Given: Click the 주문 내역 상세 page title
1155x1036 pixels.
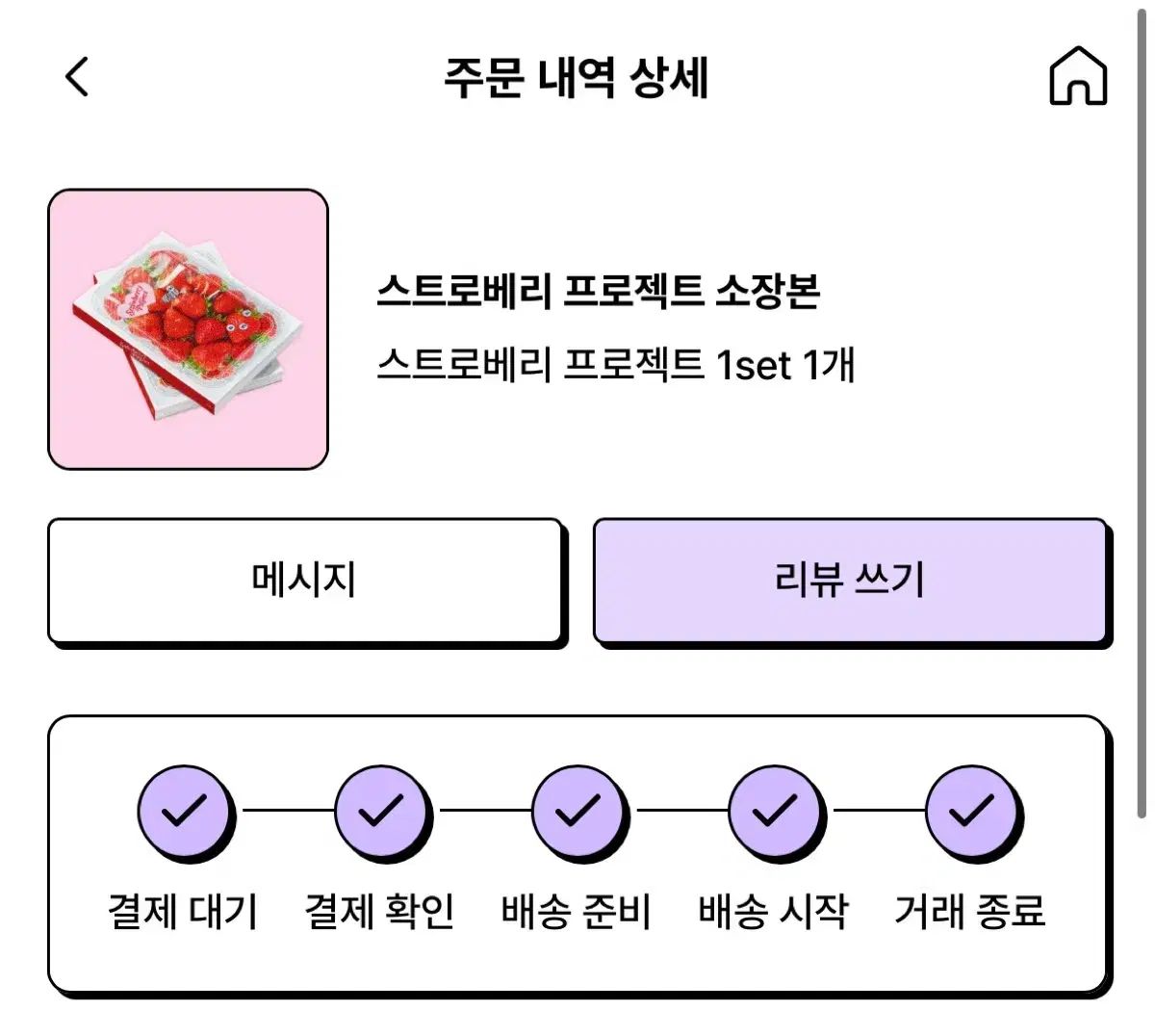Looking at the screenshot, I should coord(577,77).
